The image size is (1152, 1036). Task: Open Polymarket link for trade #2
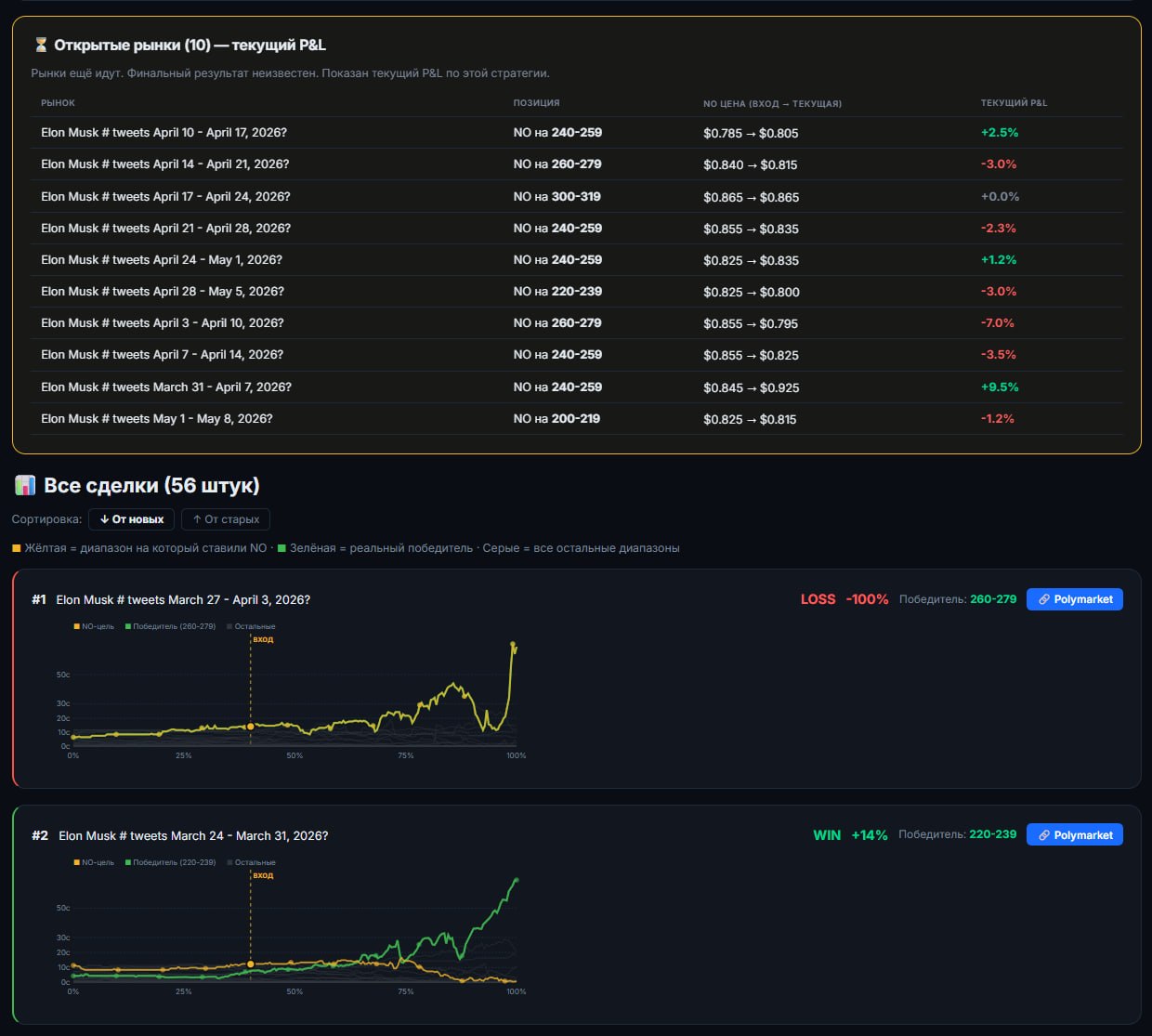(1075, 834)
